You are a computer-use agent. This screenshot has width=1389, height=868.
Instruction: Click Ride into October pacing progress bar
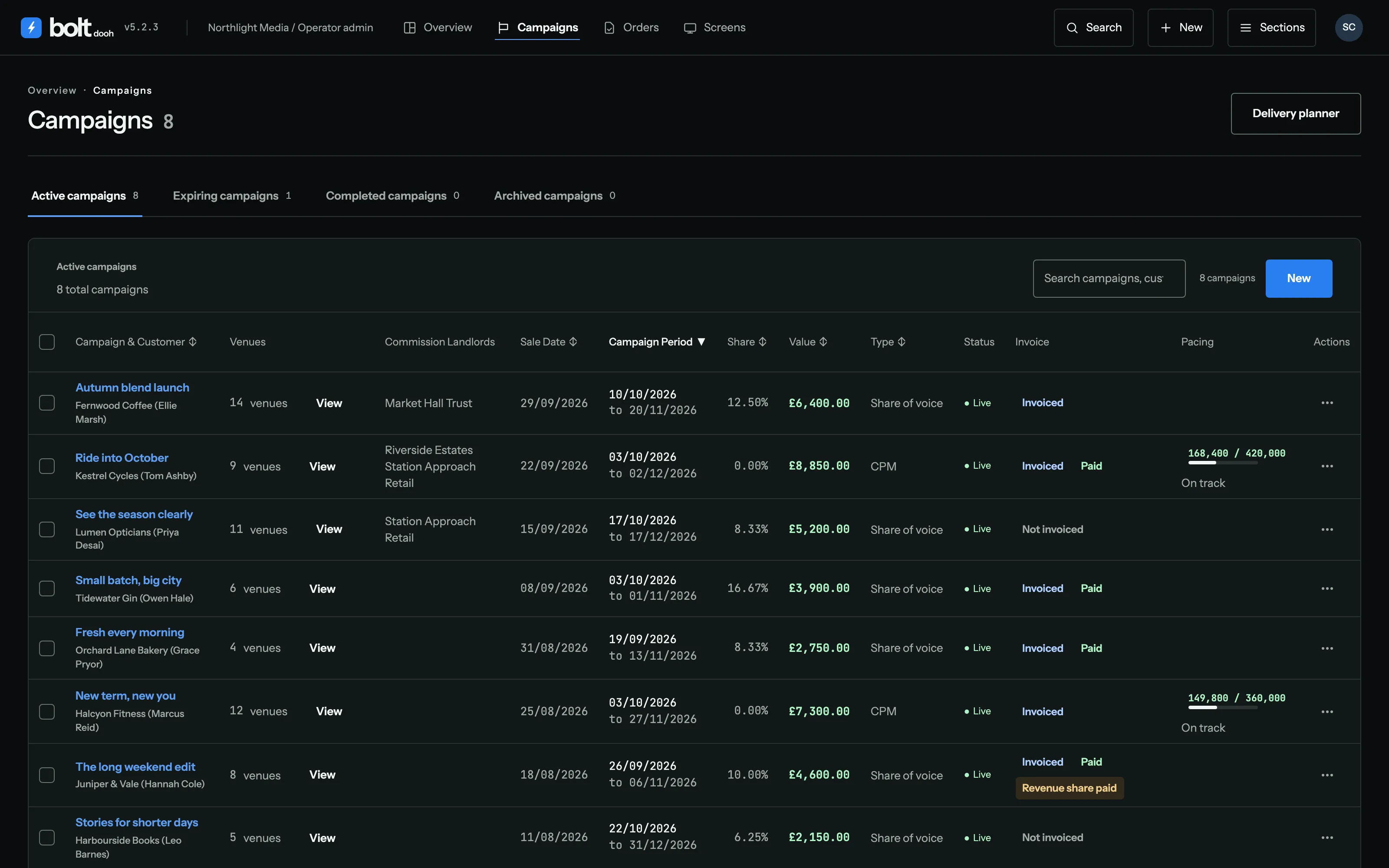[x=1223, y=463]
